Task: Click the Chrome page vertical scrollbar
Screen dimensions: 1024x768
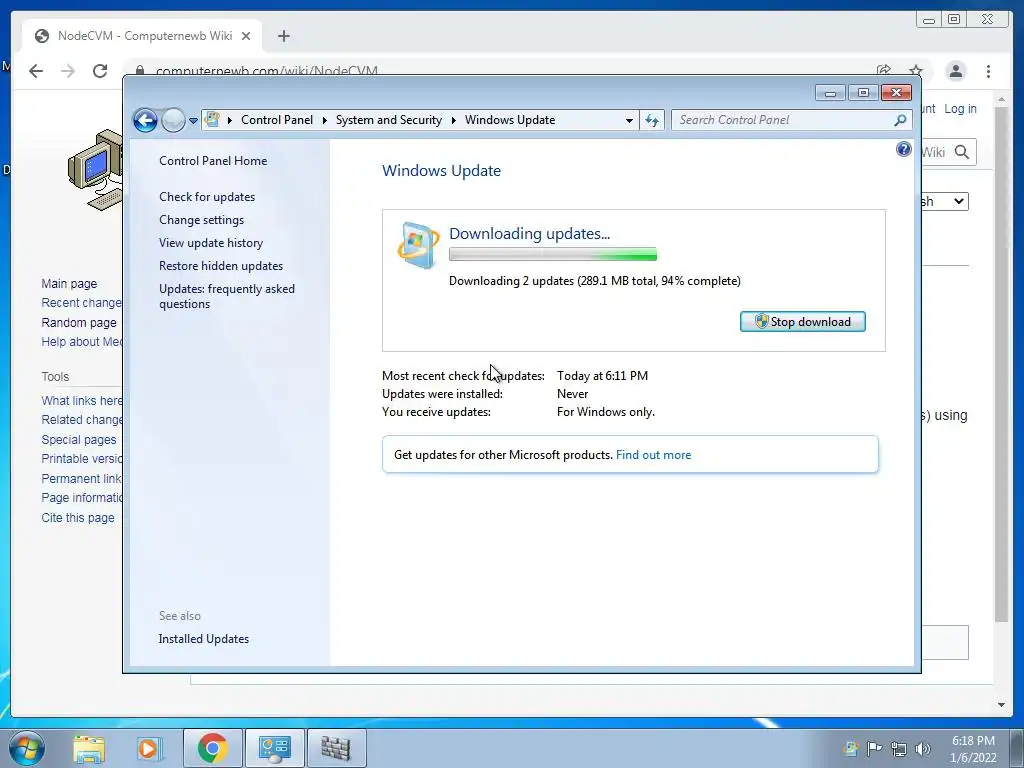Action: pos(1001,364)
